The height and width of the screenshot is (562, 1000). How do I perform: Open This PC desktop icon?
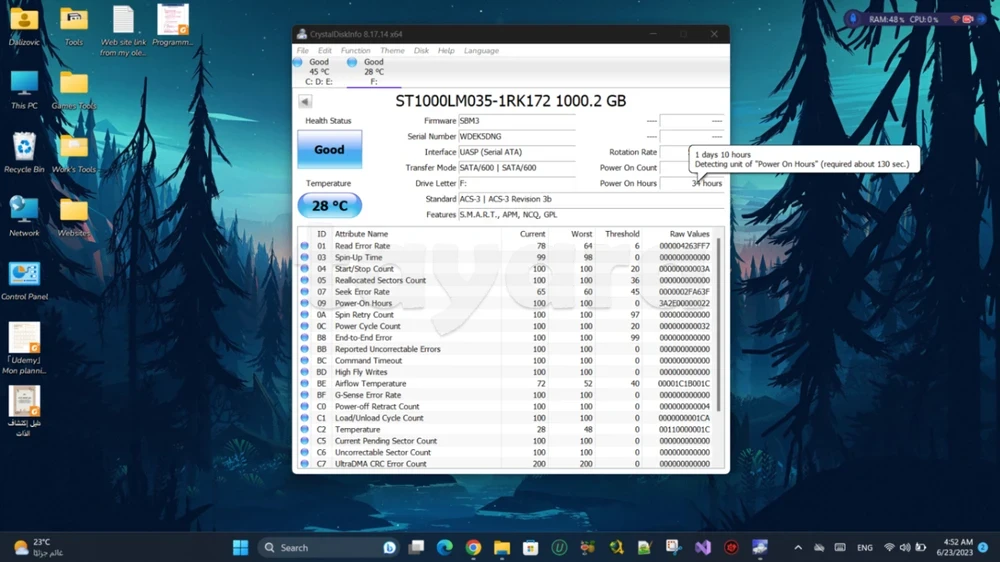pos(24,86)
